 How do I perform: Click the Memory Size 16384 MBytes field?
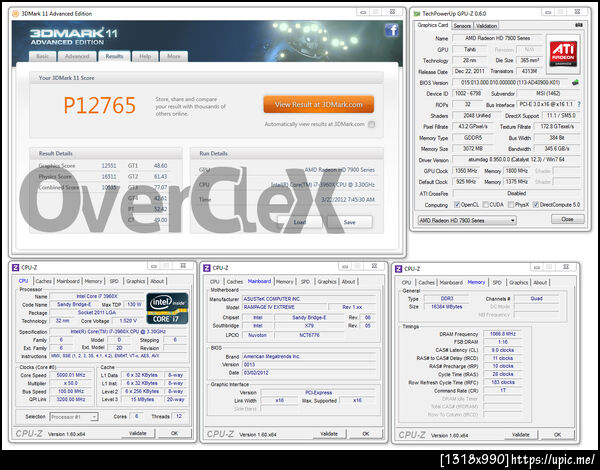click(x=447, y=307)
